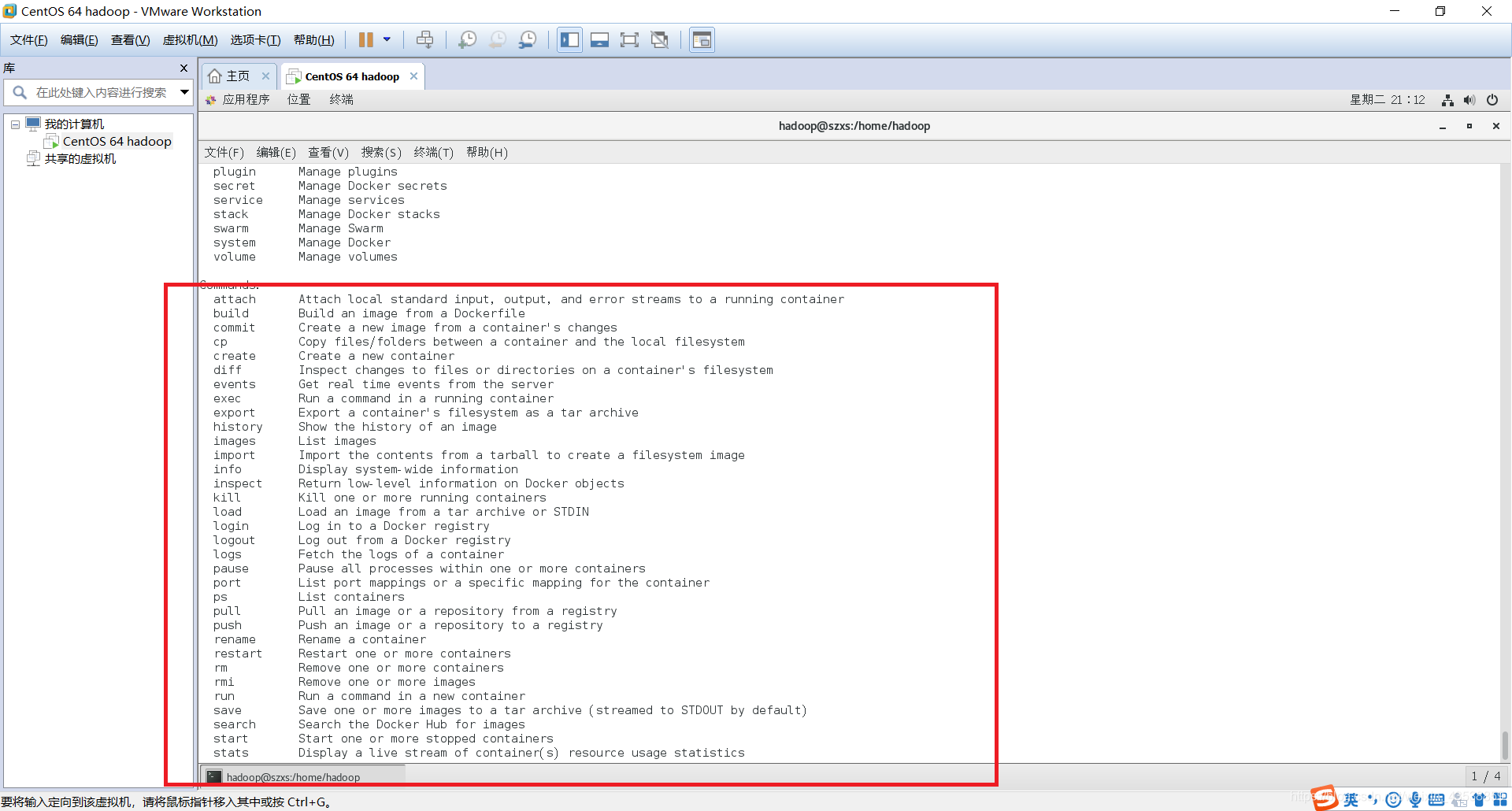Select CentOS 64 hadoop in the library tree
This screenshot has width=1512, height=811.
pos(117,142)
